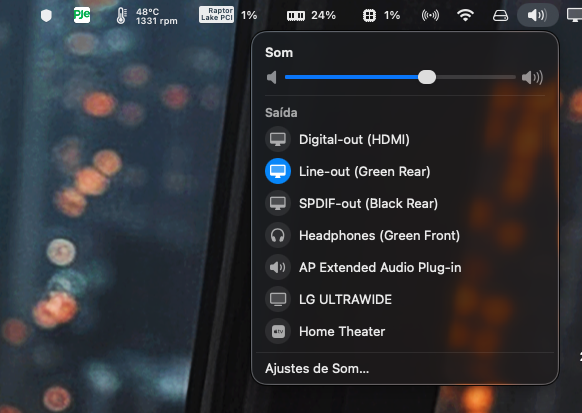Click the CPU chip usage icon
This screenshot has height=413, width=582.
pyautogui.click(x=369, y=16)
